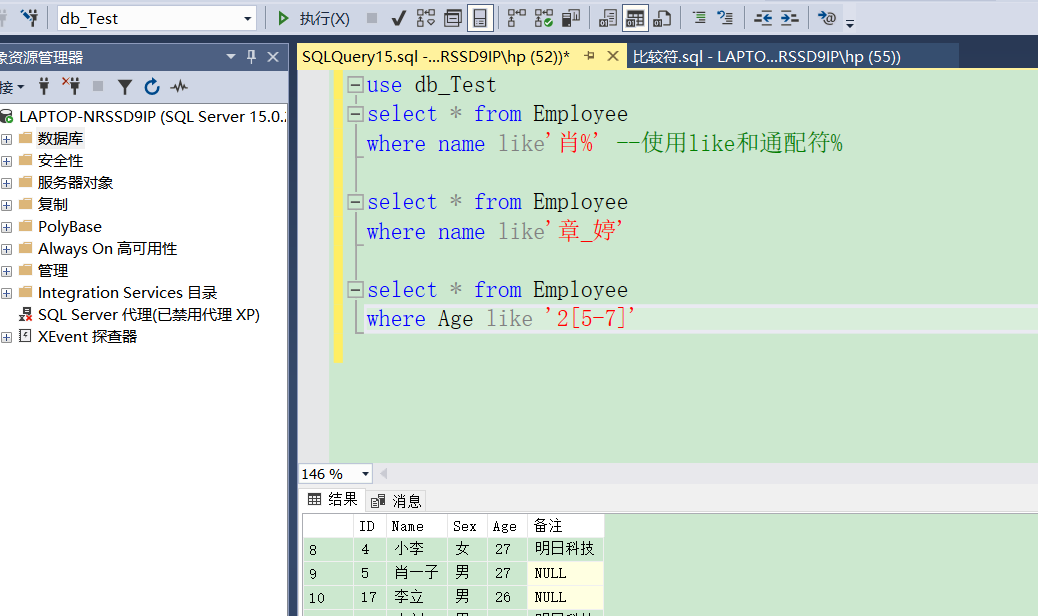Click the change connection icon in toolbar
Viewport: 1038px width, 616px height.
pyautogui.click(x=29, y=18)
